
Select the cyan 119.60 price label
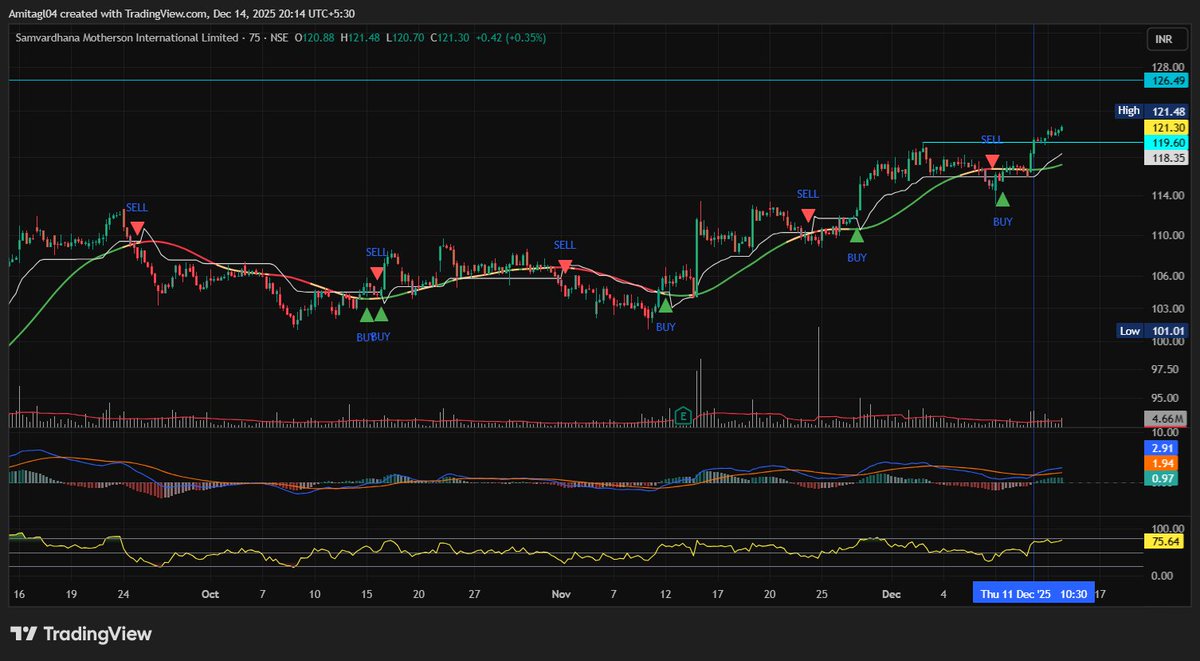1165,143
